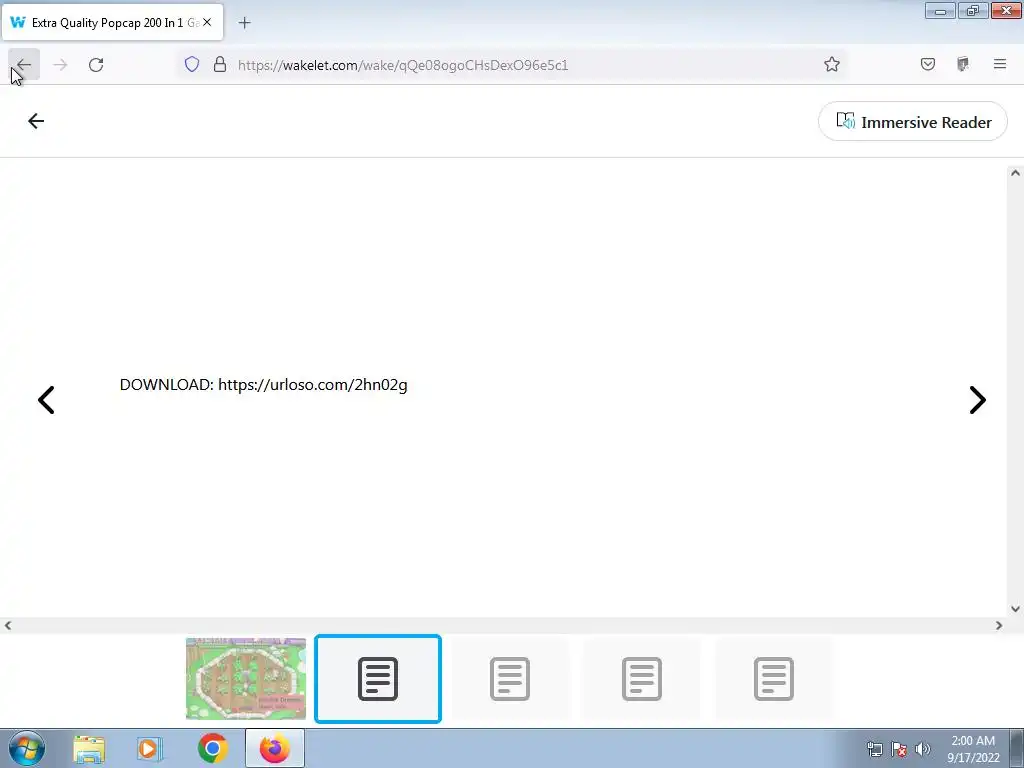Select the fifth text item thumbnail
This screenshot has height=768, width=1024.
pyautogui.click(x=774, y=679)
